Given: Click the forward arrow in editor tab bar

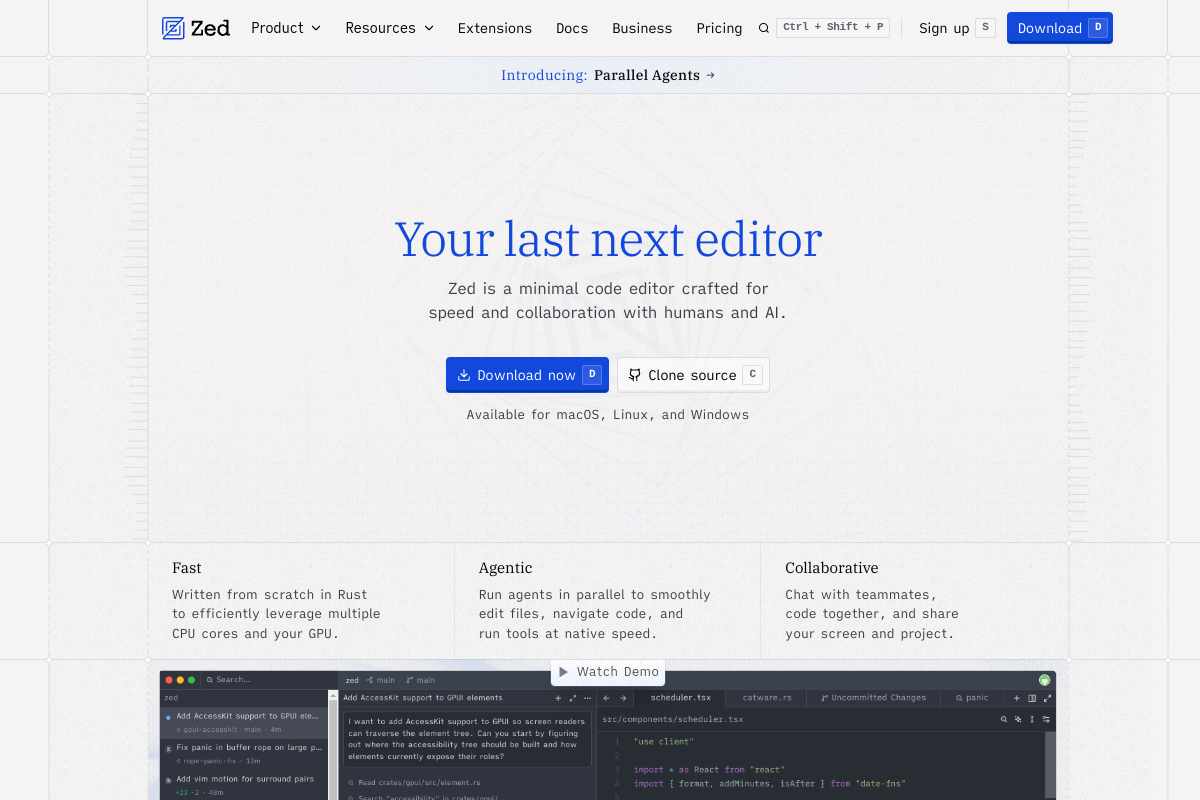Looking at the screenshot, I should coord(623,698).
